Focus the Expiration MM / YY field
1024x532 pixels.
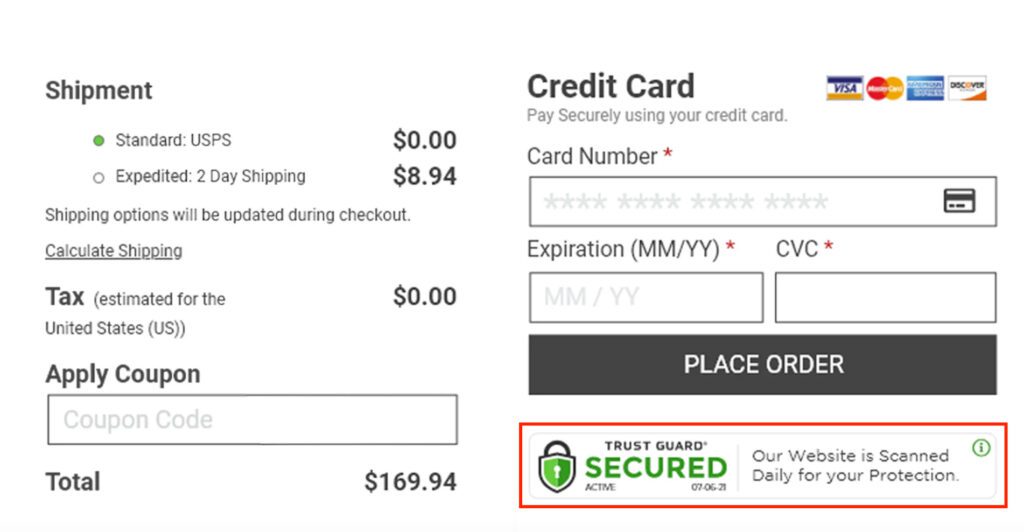tap(646, 297)
